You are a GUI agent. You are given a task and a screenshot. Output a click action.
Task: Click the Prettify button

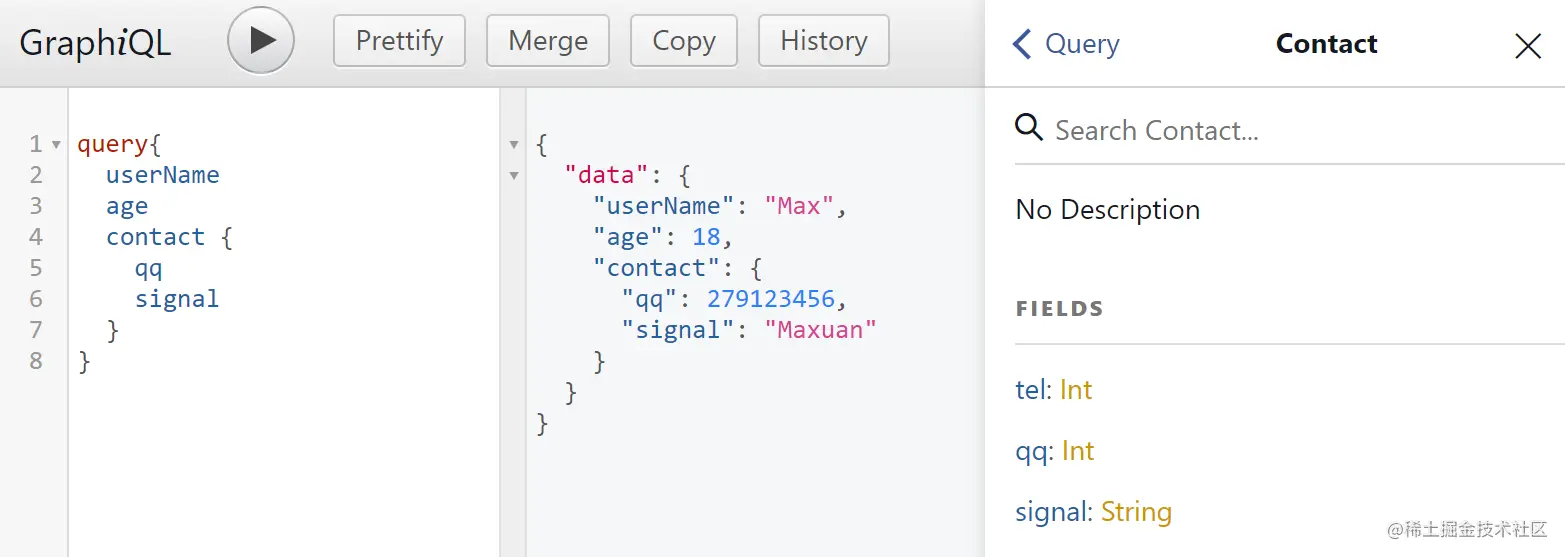[399, 41]
